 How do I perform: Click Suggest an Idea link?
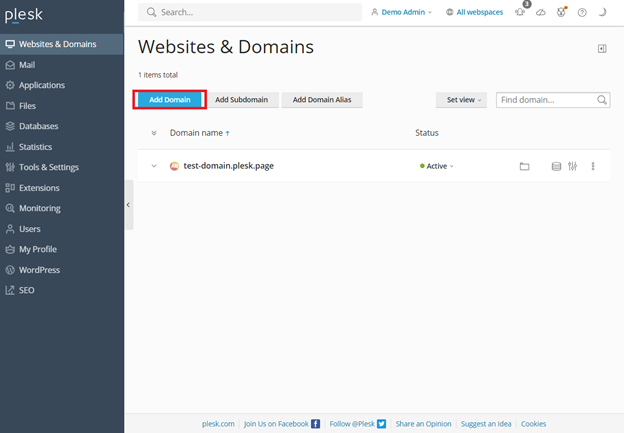click(x=486, y=424)
